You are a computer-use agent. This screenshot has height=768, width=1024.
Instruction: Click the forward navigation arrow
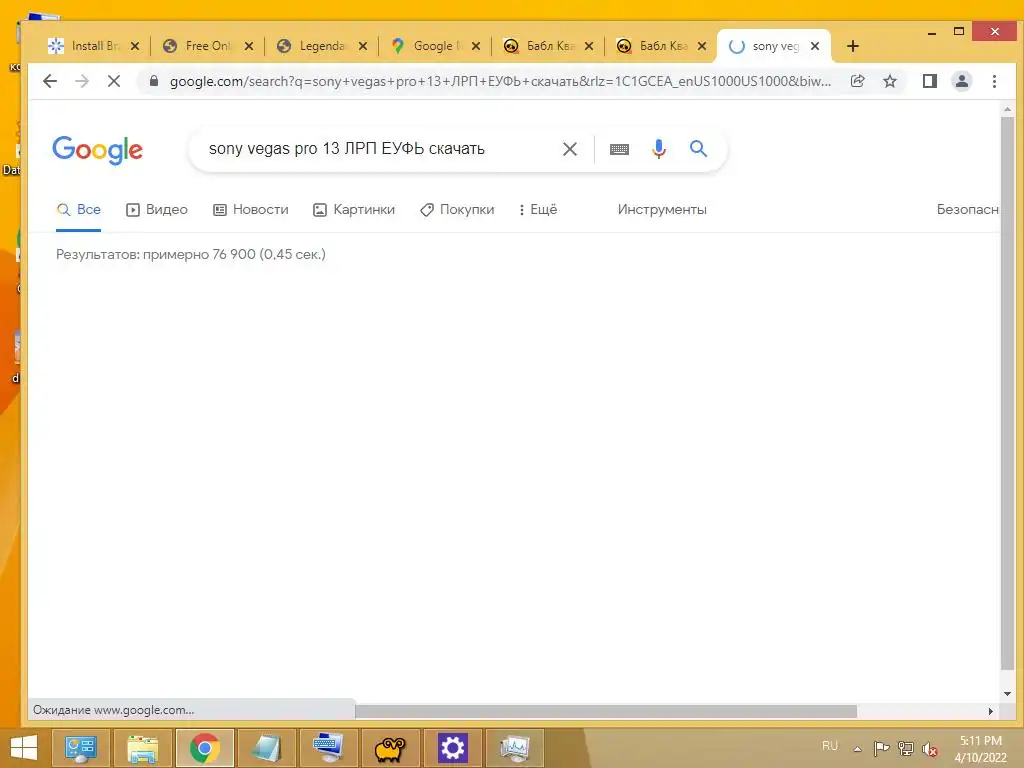point(82,81)
